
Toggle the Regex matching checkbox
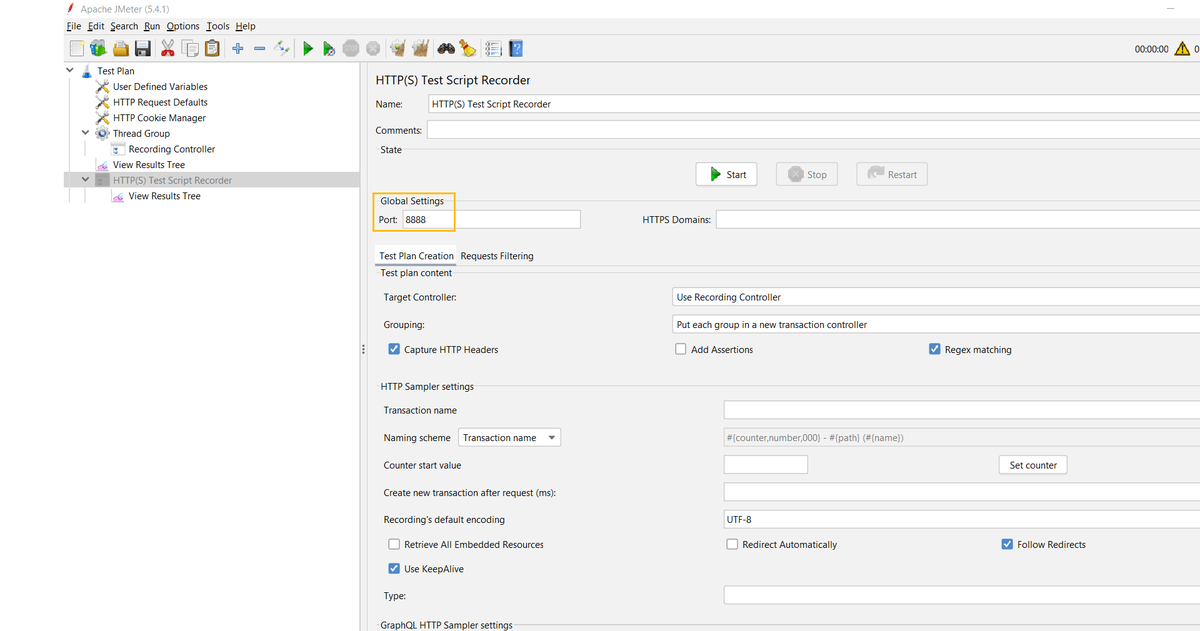(935, 349)
